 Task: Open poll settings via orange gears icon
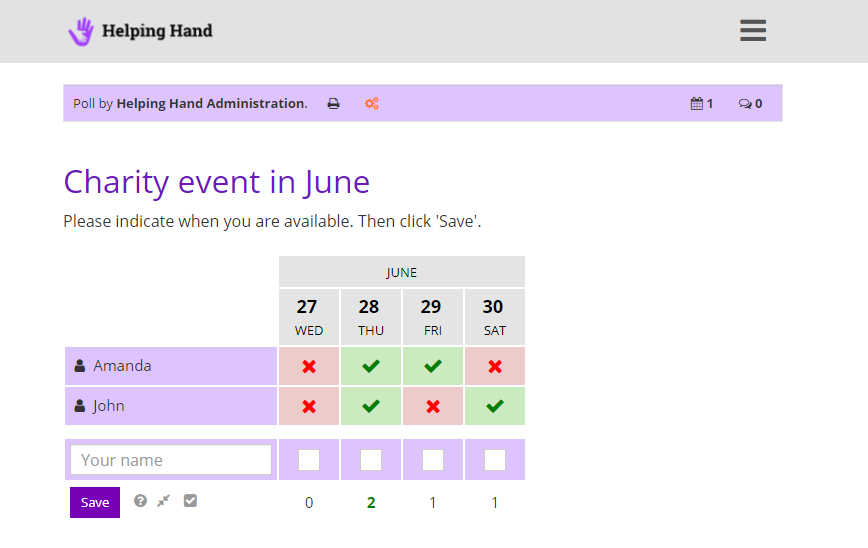pyautogui.click(x=371, y=104)
